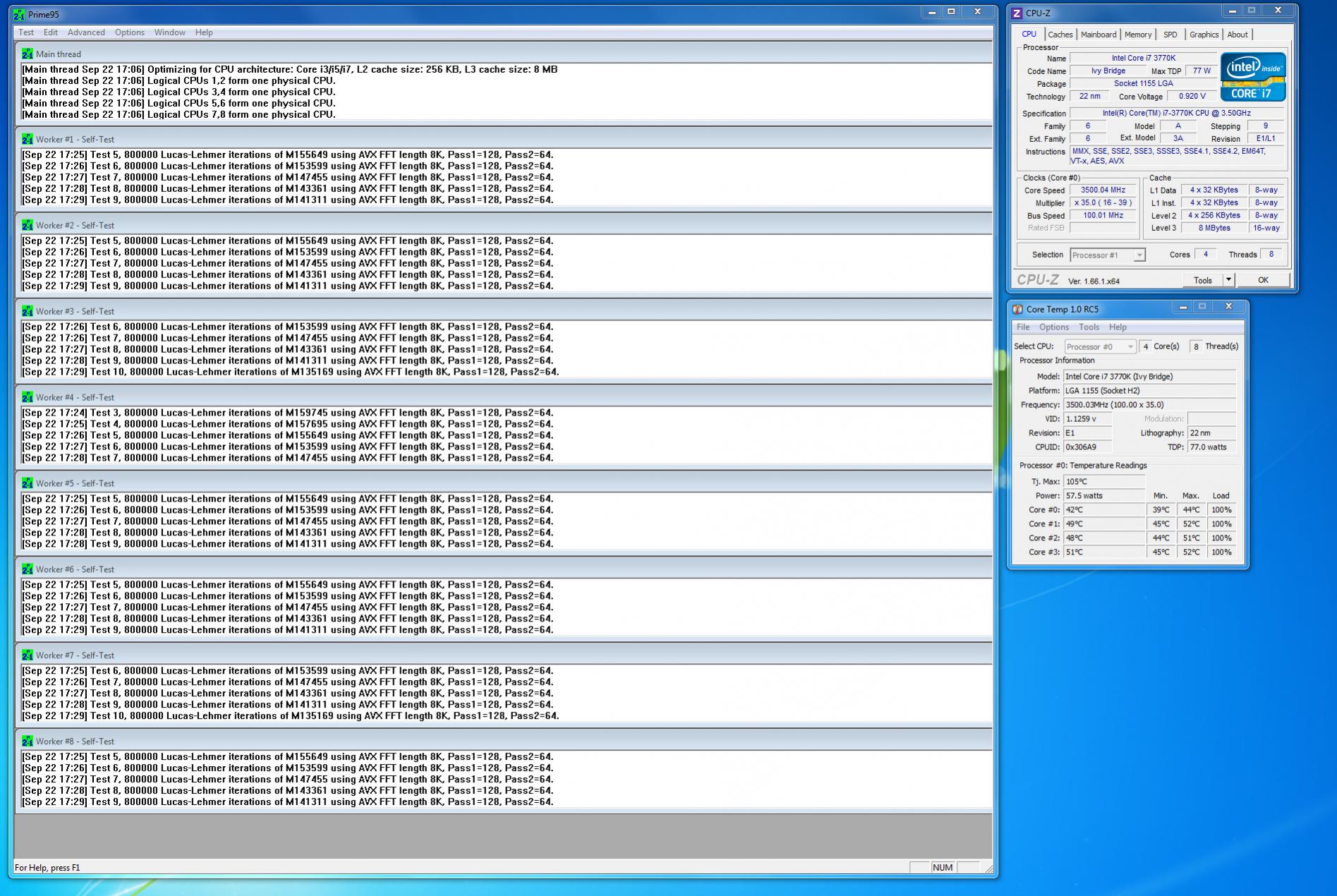Open the Help menu in Prime95
The image size is (1337, 896).
204,32
